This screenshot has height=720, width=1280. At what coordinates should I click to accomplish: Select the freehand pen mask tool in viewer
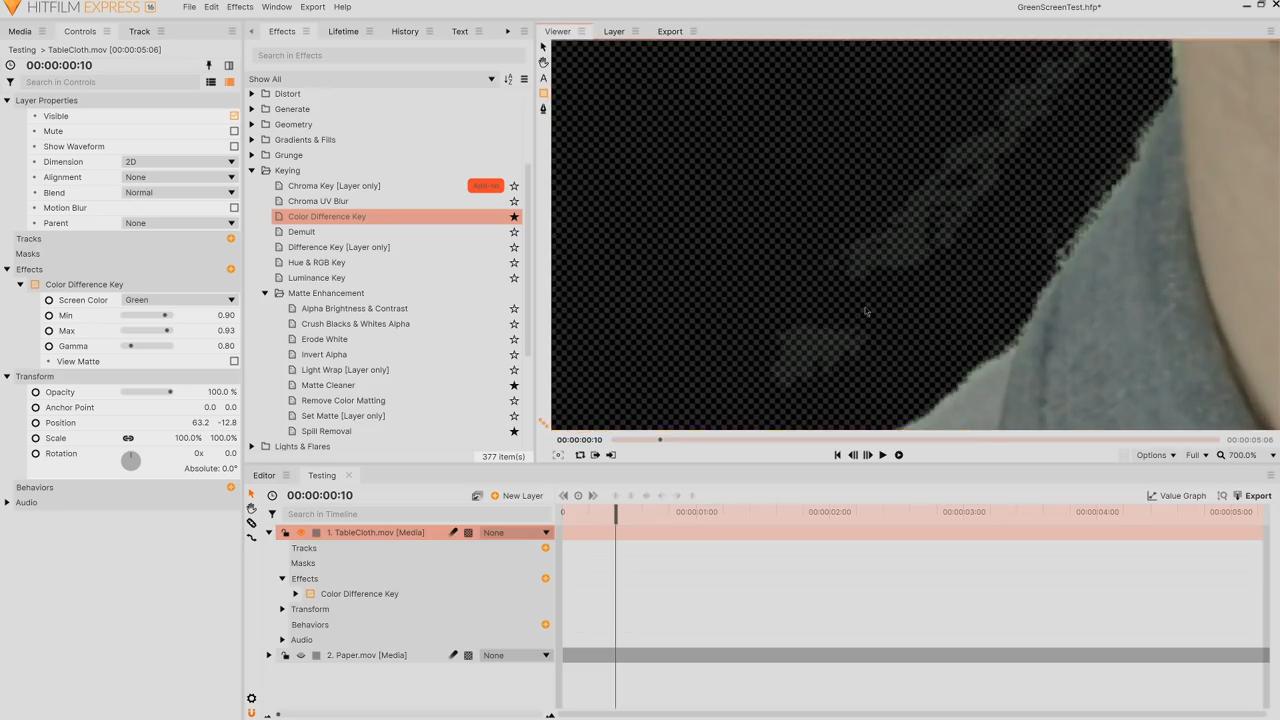click(x=543, y=109)
